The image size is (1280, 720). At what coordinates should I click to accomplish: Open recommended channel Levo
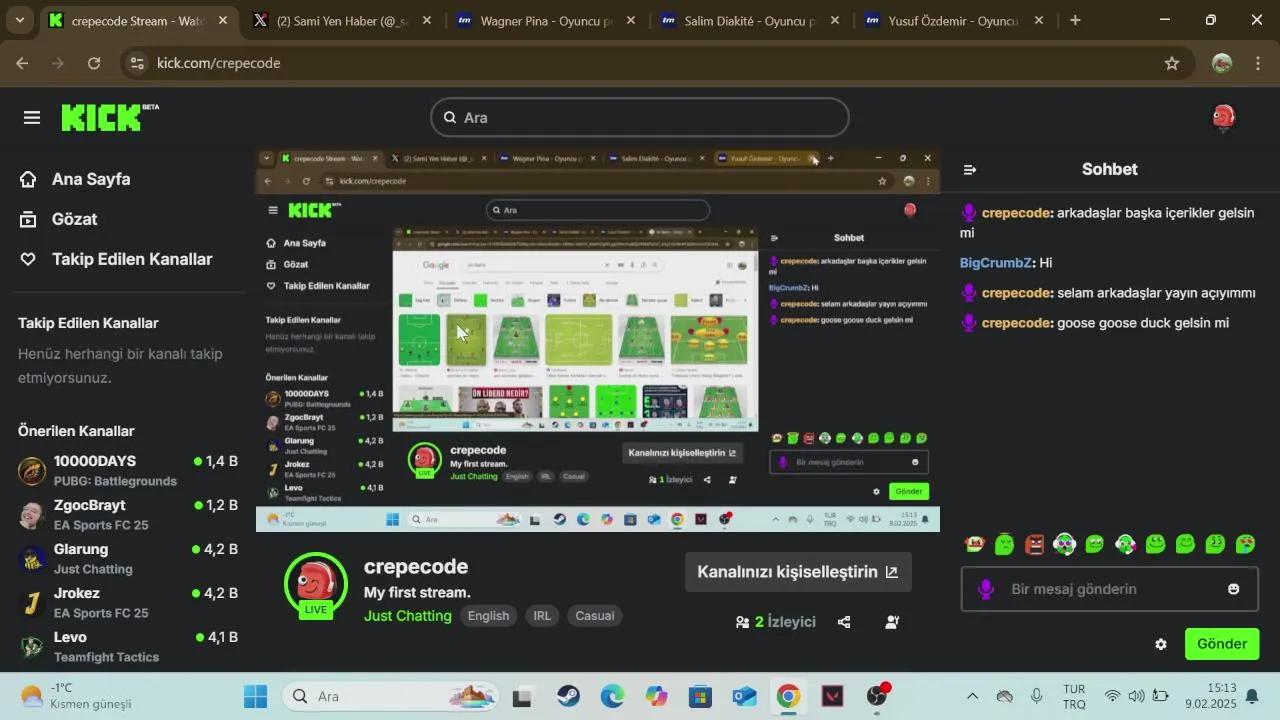[128, 646]
